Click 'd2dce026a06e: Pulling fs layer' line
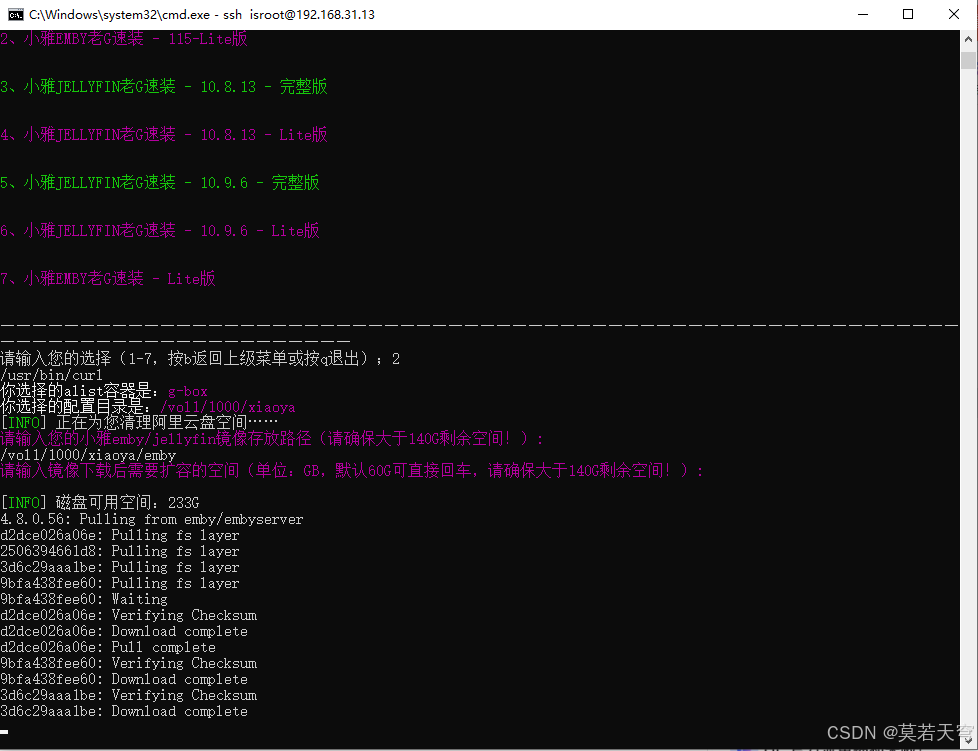Screen dimensions: 978x751 point(120,535)
